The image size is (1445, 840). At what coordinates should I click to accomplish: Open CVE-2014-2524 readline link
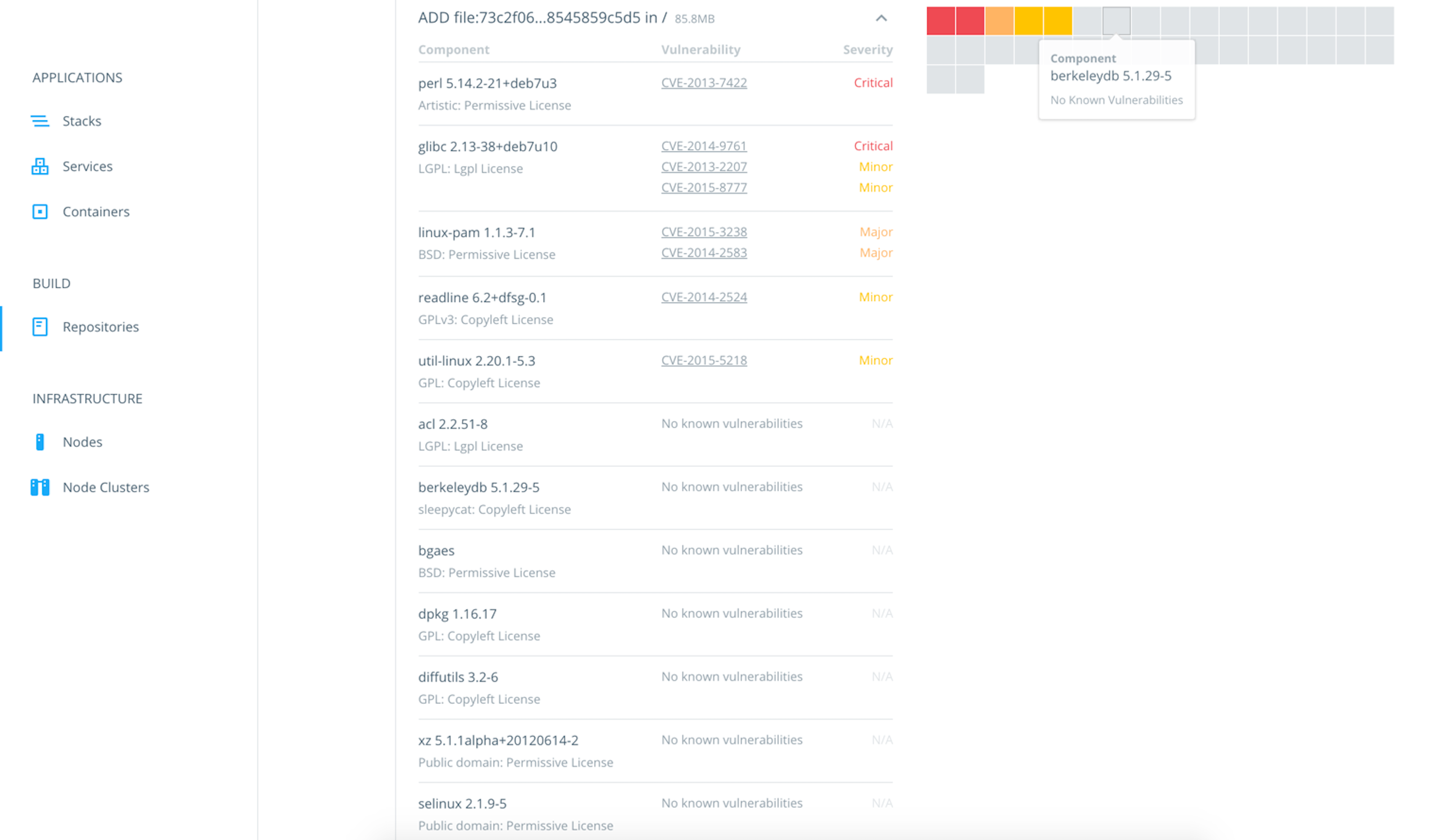[703, 297]
